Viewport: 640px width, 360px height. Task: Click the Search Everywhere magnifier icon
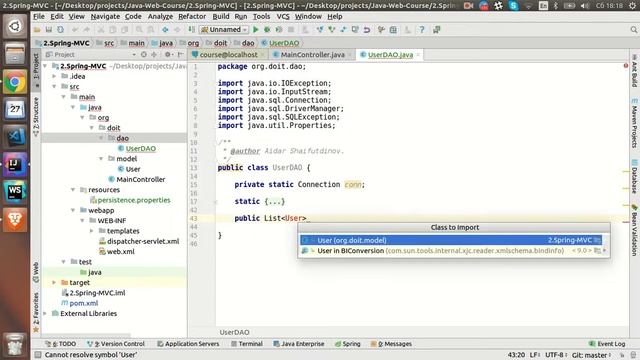coord(633,30)
